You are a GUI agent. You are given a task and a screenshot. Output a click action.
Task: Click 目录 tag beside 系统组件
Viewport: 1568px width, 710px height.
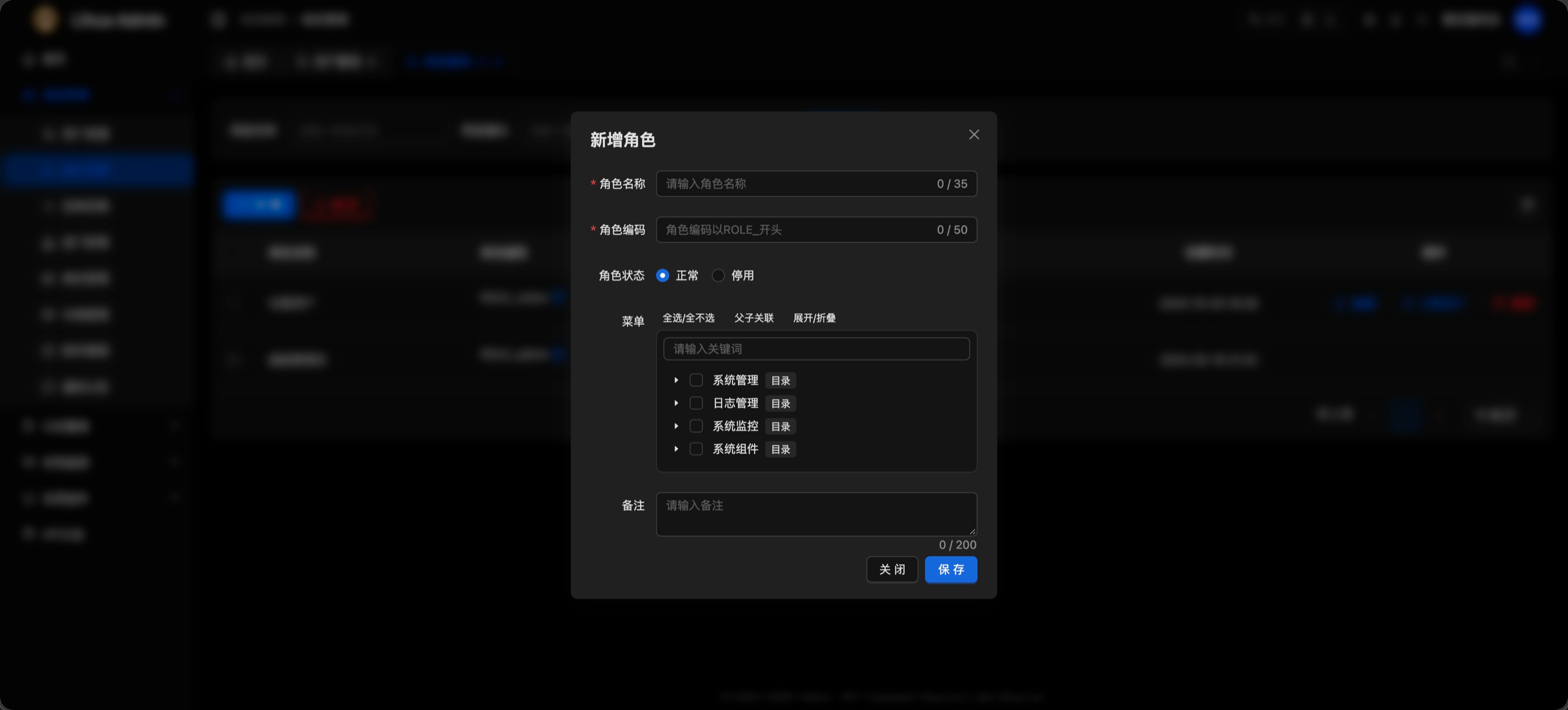780,450
